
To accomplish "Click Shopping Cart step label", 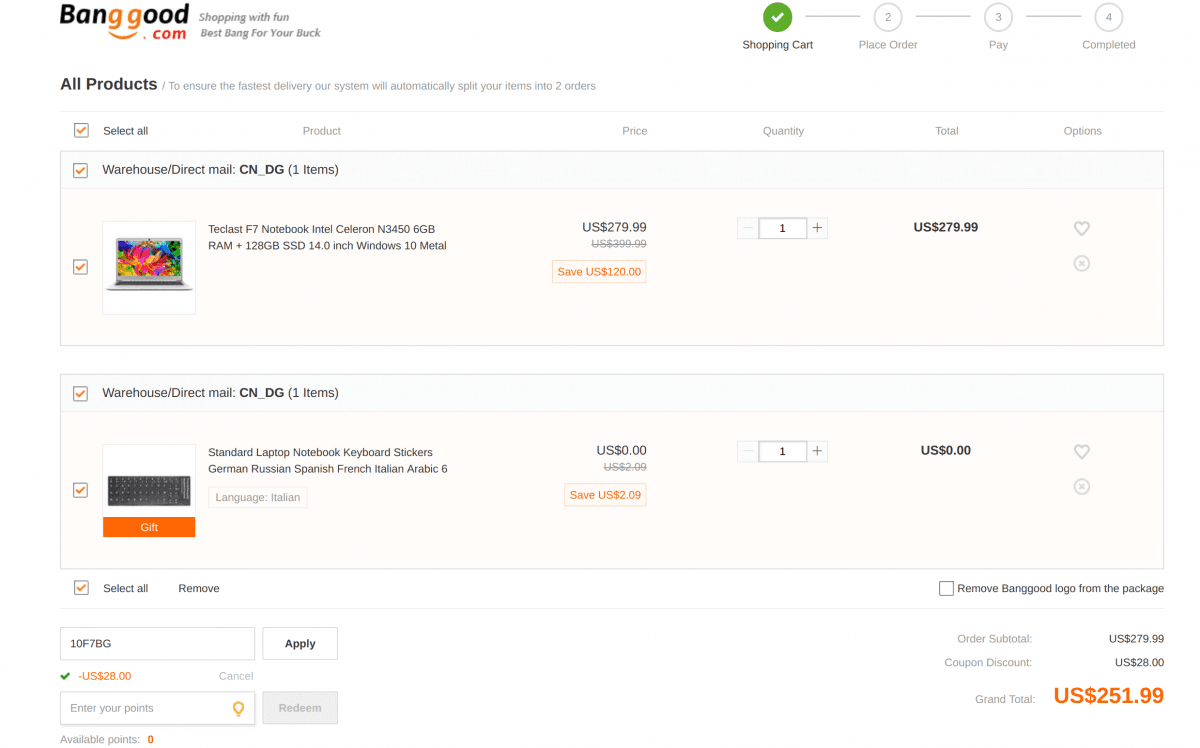I will tap(777, 45).
